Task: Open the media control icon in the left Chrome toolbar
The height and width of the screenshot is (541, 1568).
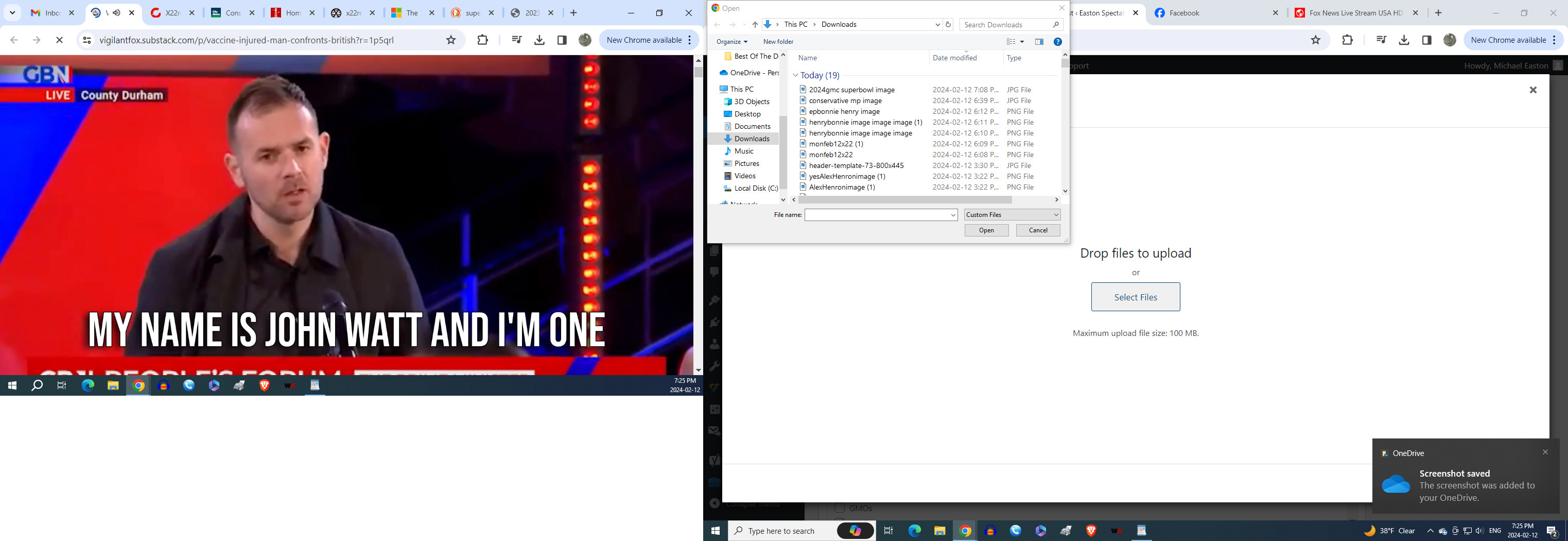Action: coord(516,40)
